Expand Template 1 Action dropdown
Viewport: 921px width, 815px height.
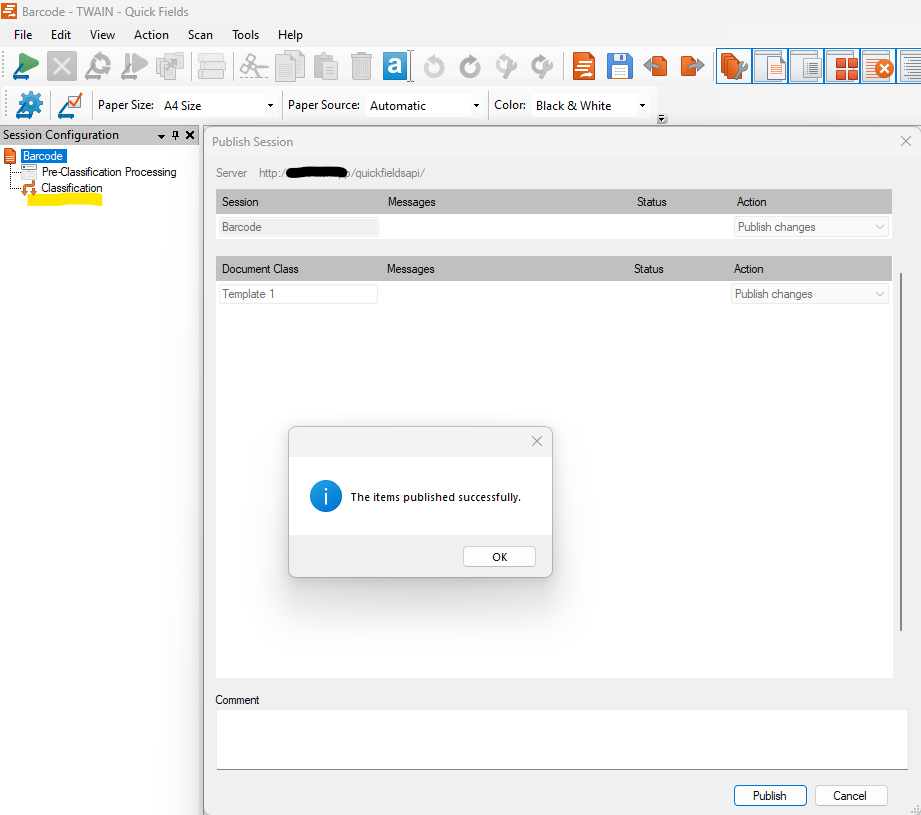(x=879, y=294)
